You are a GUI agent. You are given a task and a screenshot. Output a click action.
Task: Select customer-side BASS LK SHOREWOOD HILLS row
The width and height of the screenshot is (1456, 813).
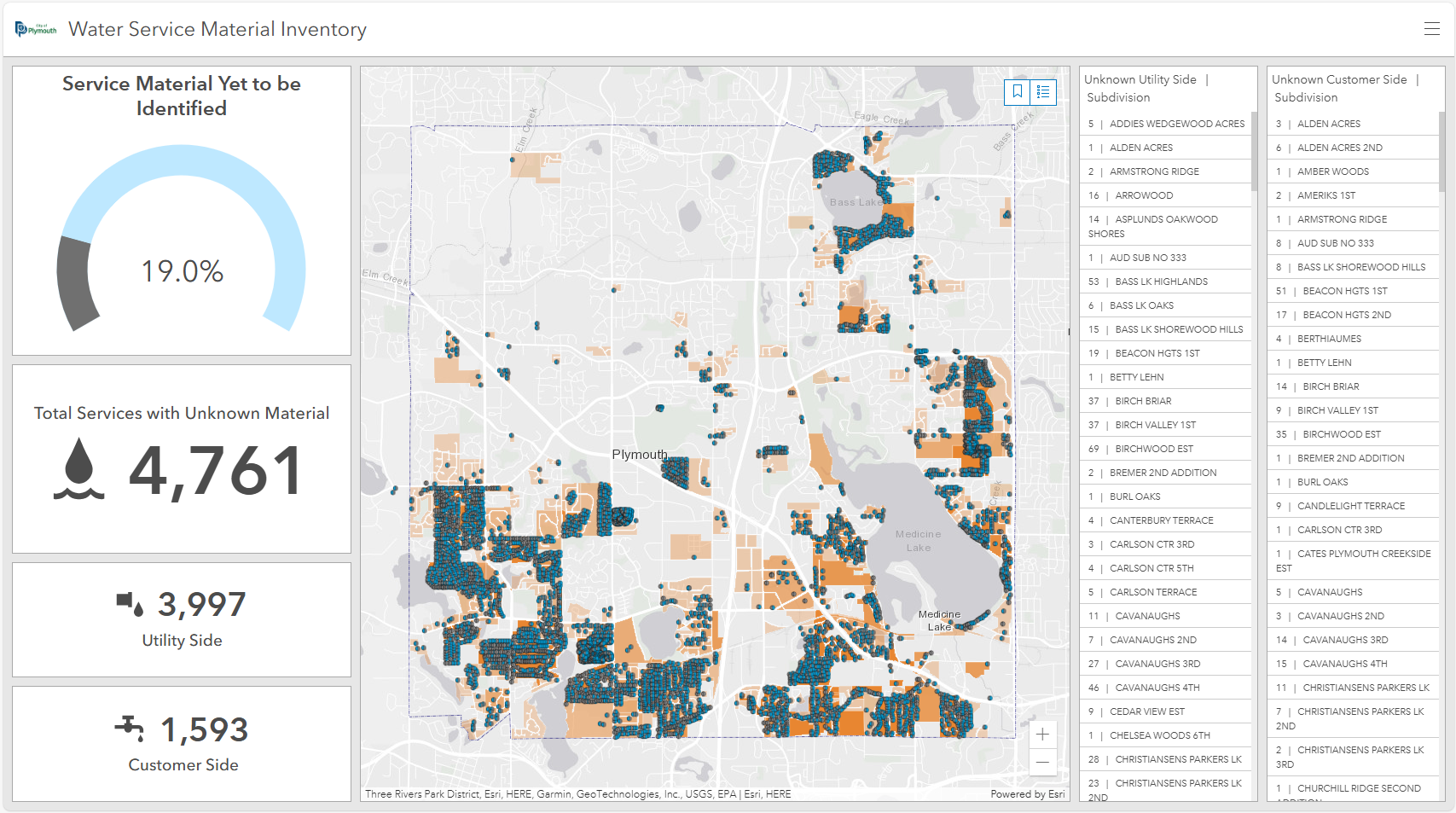click(1353, 267)
